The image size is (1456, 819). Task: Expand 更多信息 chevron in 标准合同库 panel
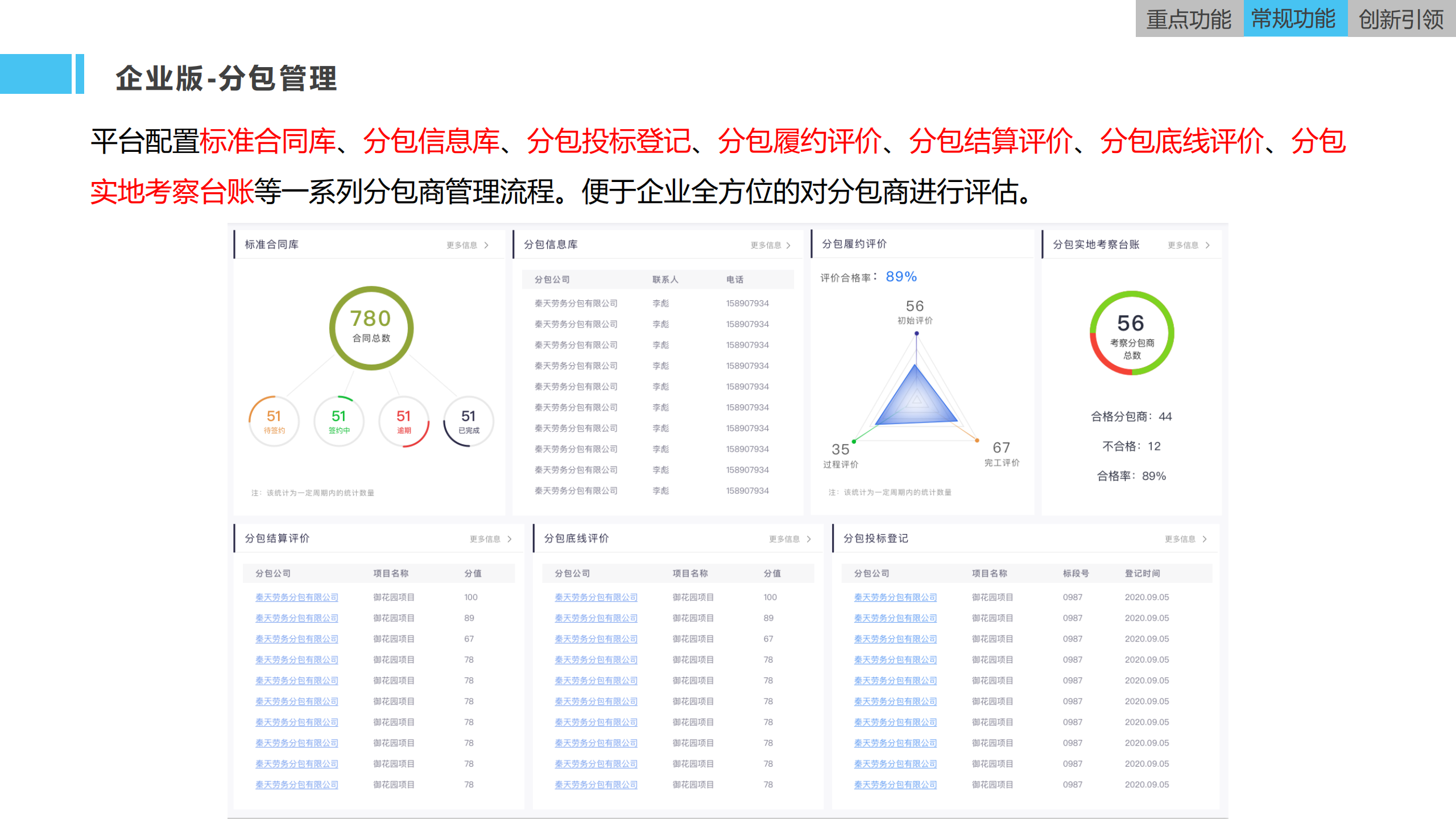point(486,245)
